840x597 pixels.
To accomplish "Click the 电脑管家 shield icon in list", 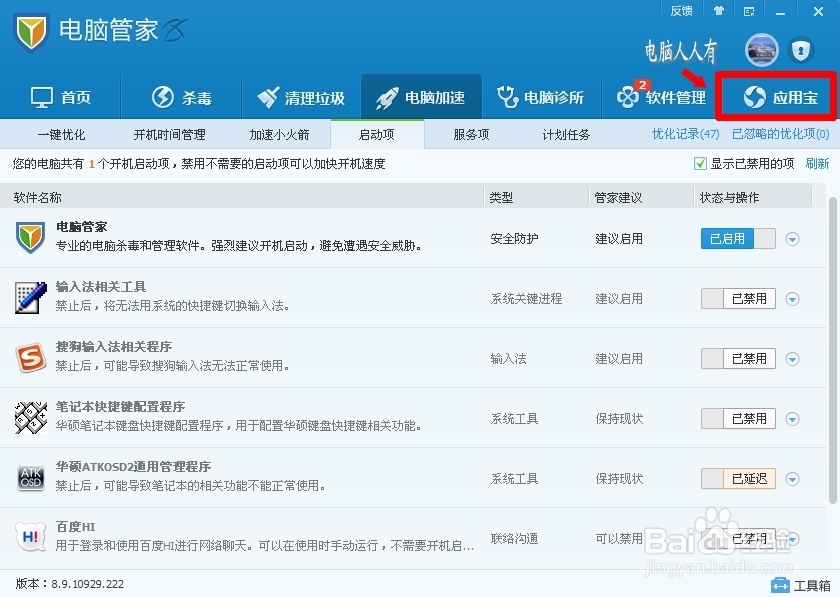I will (31, 237).
